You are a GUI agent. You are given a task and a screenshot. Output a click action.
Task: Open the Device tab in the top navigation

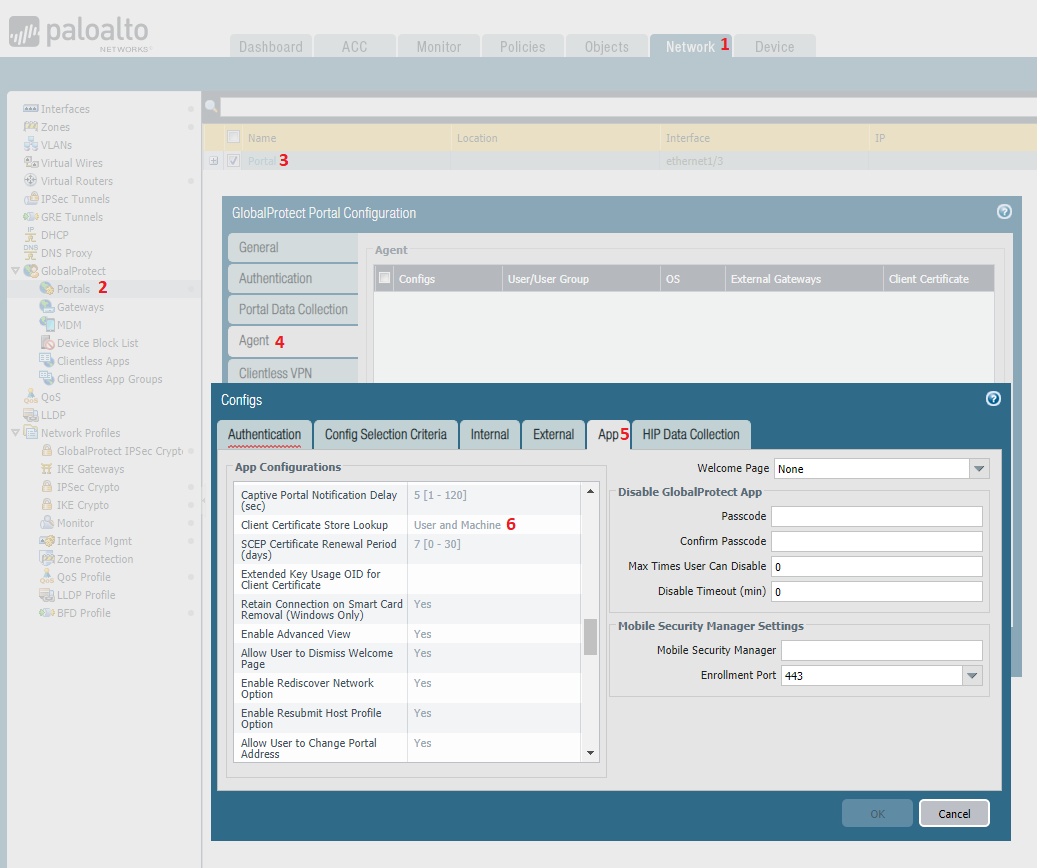point(774,46)
